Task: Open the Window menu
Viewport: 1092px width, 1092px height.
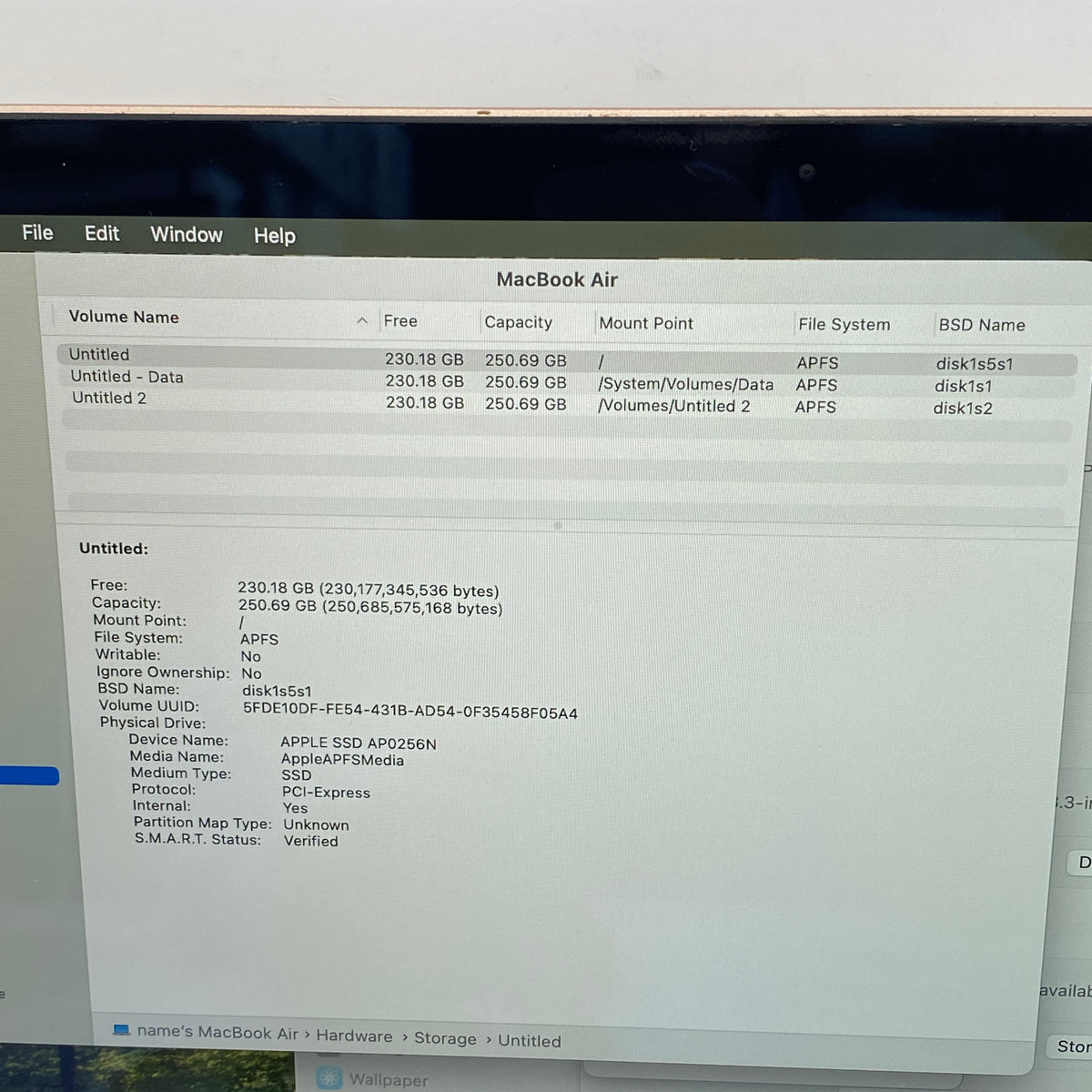Action: (187, 235)
